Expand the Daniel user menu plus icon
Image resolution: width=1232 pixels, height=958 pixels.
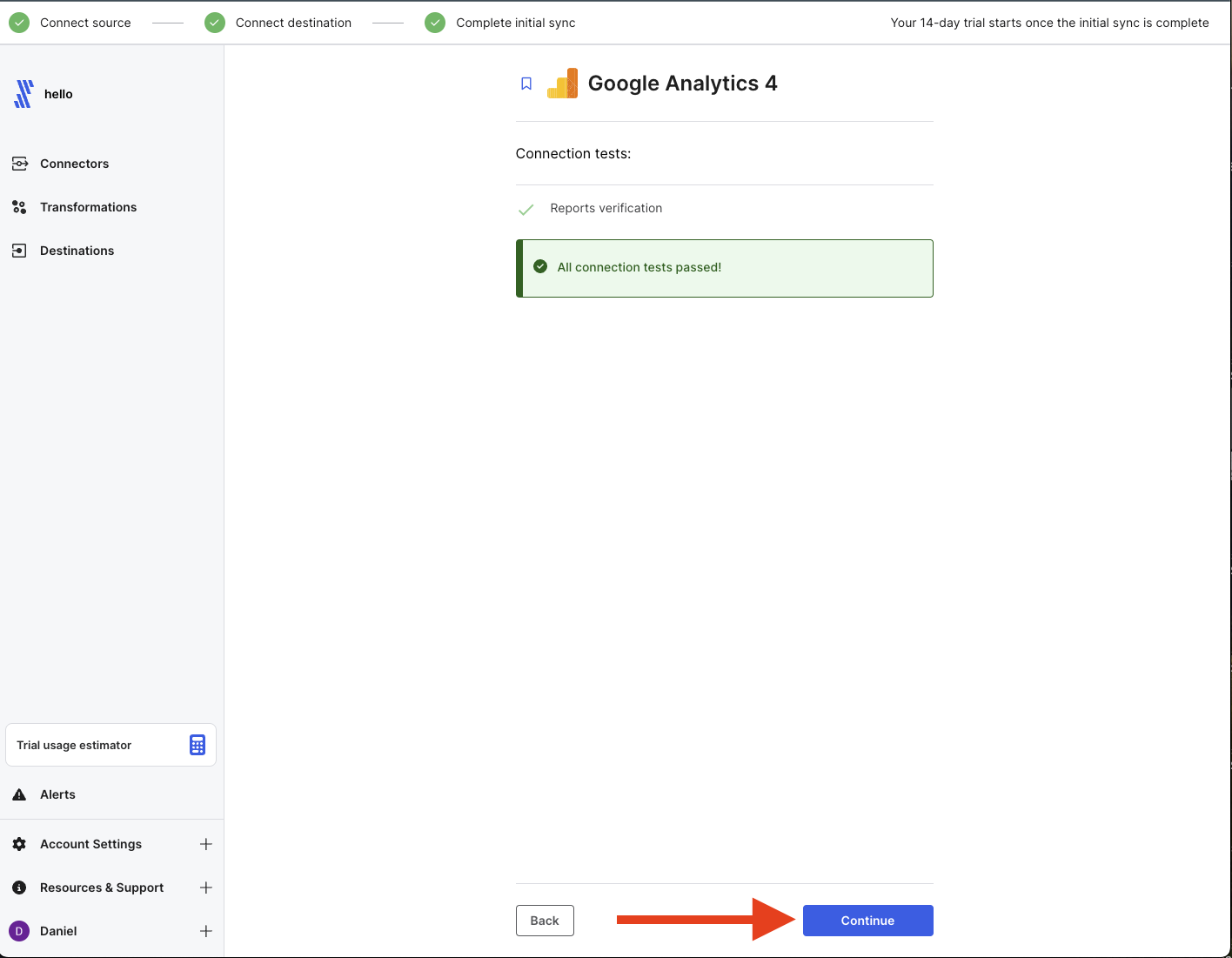tap(206, 931)
